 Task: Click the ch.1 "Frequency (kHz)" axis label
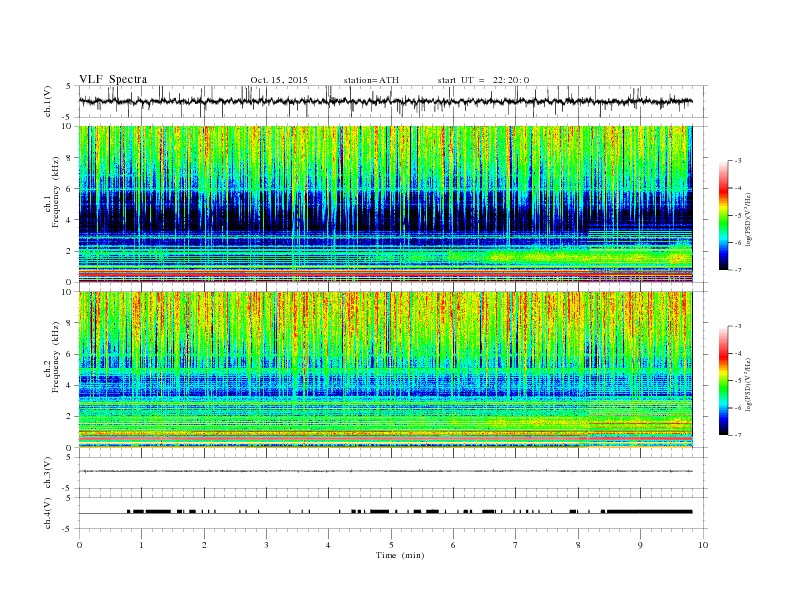tap(55, 191)
